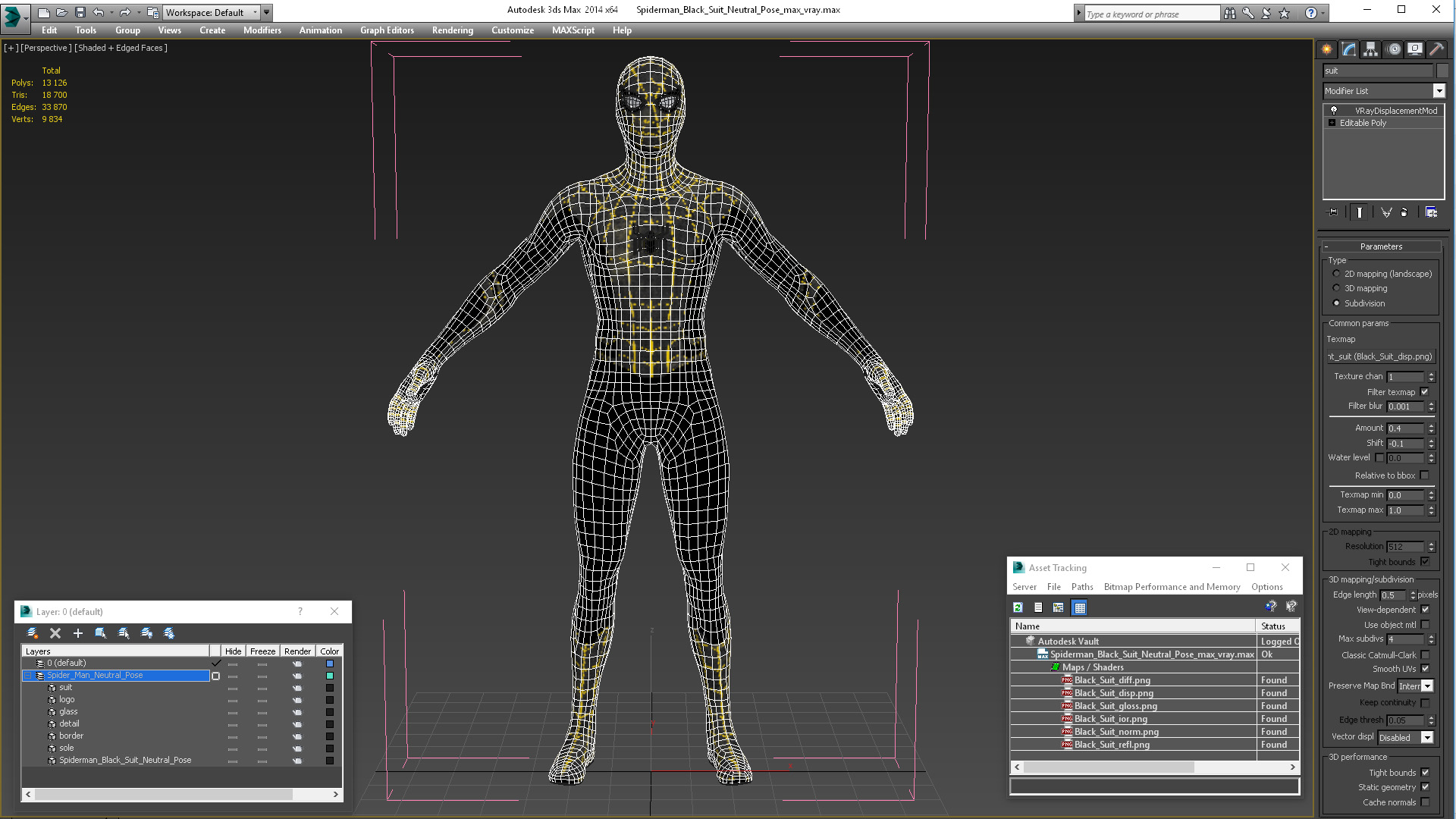Click the Freeze column header in Layers
This screenshot has width=1456, height=819.
tap(262, 651)
